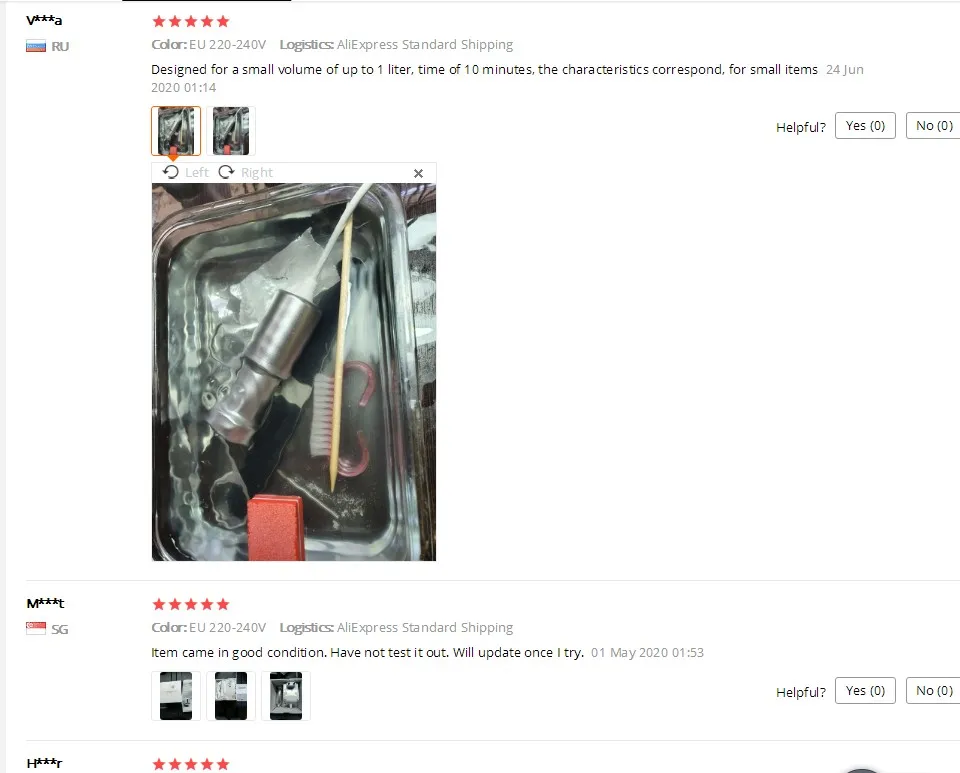The image size is (960, 773).
Task: Close the enlarged photo viewer
Action: 418,174
